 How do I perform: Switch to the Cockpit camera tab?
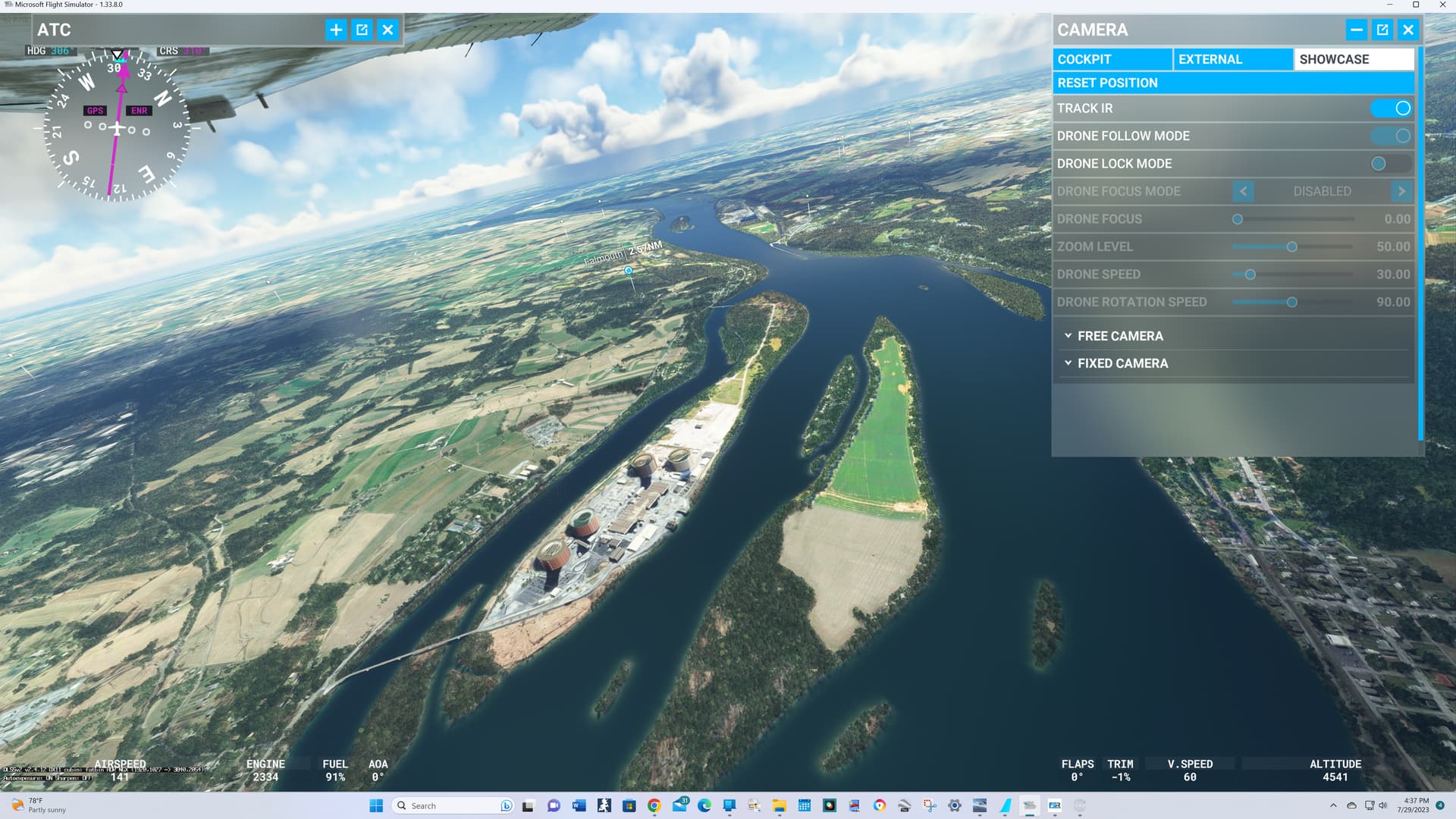[1112, 59]
